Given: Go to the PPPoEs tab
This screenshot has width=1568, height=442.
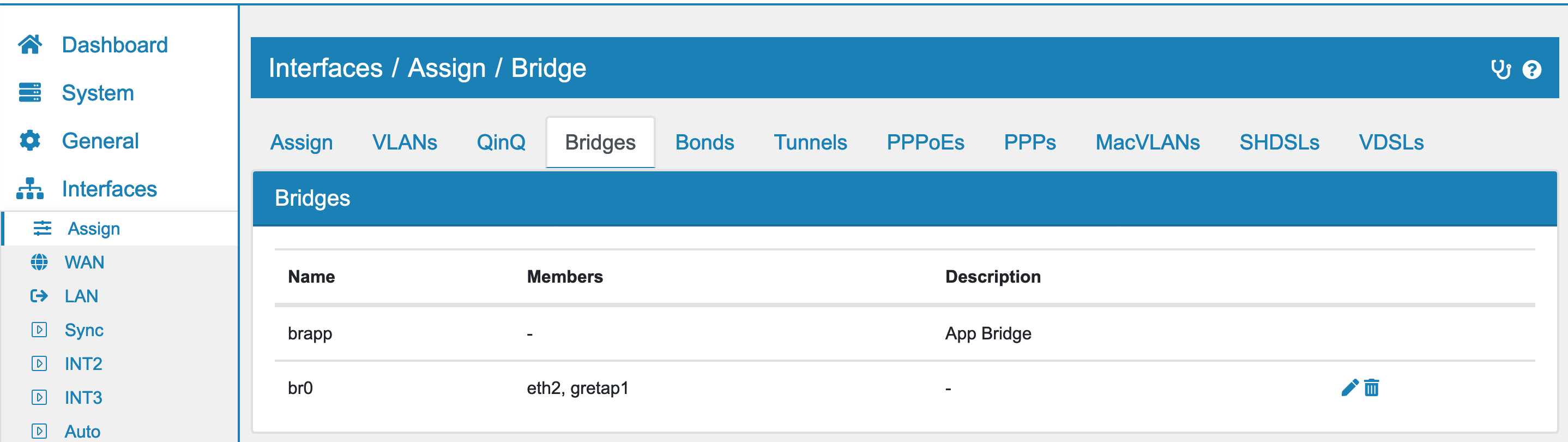Looking at the screenshot, I should pos(925,142).
